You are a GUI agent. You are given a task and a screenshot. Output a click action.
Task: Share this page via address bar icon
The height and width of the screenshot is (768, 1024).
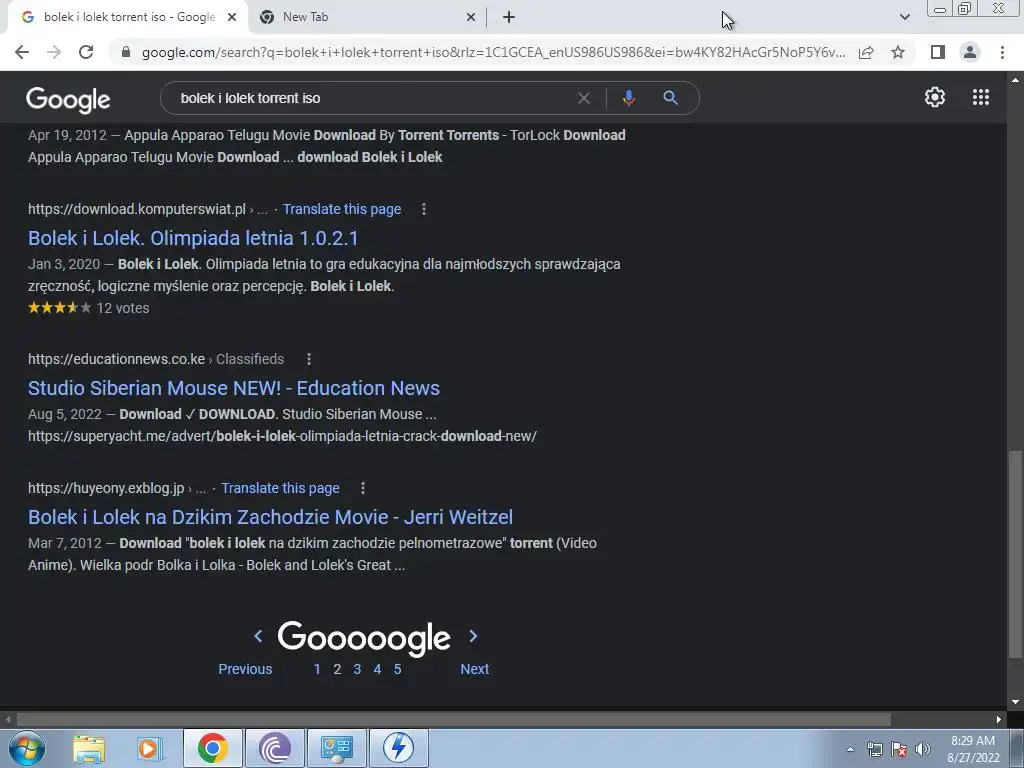[x=866, y=52]
